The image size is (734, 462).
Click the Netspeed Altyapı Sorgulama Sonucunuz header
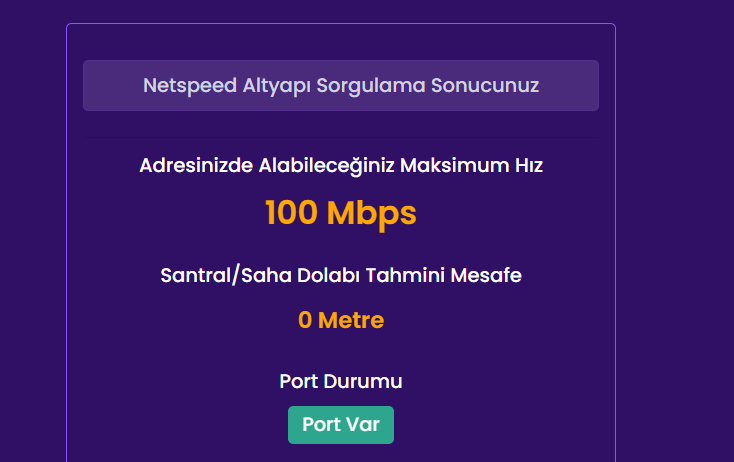coord(341,85)
